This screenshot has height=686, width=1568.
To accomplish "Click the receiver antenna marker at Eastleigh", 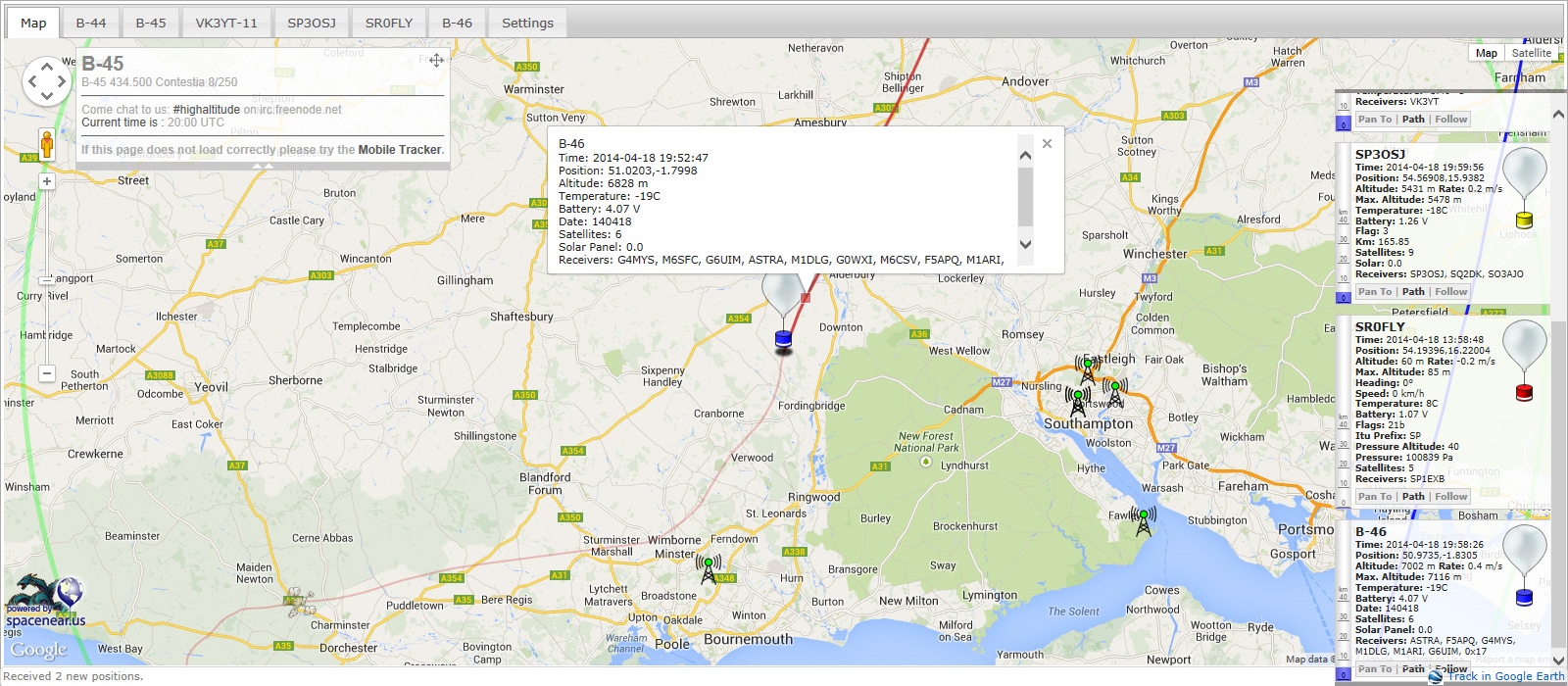I will (1088, 369).
